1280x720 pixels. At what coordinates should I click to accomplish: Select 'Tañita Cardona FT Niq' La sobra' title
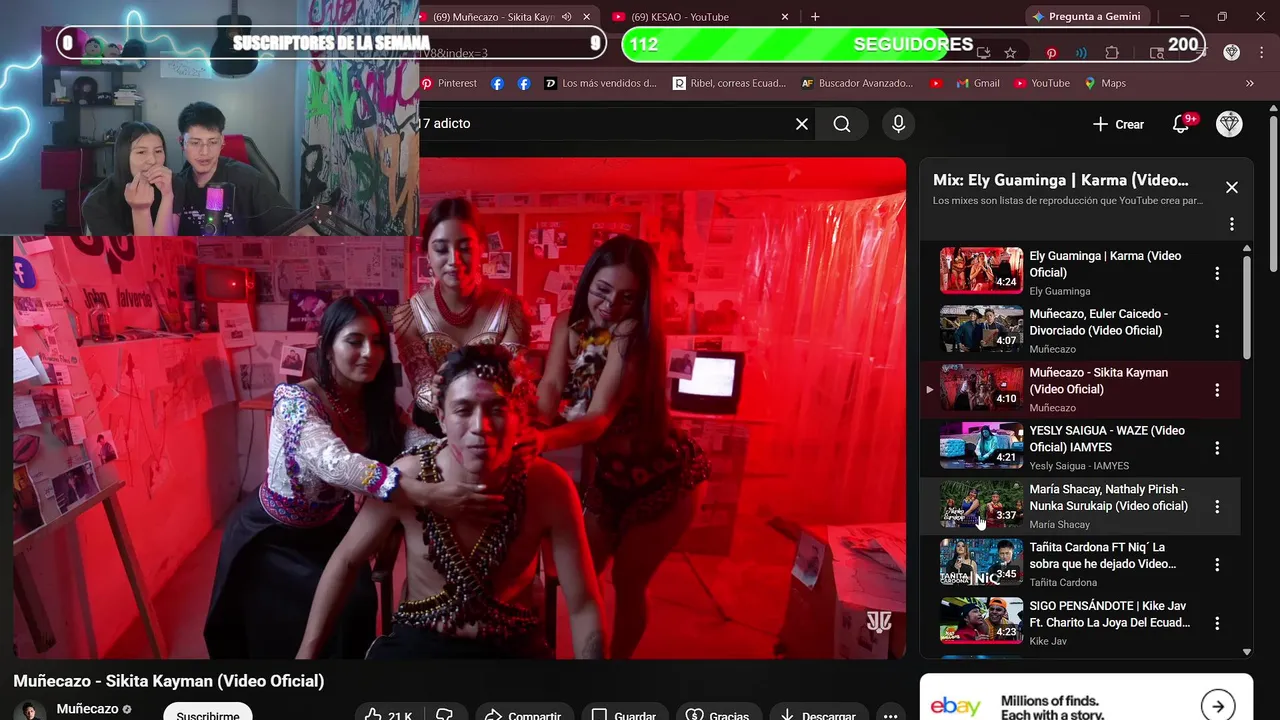[1103, 556]
